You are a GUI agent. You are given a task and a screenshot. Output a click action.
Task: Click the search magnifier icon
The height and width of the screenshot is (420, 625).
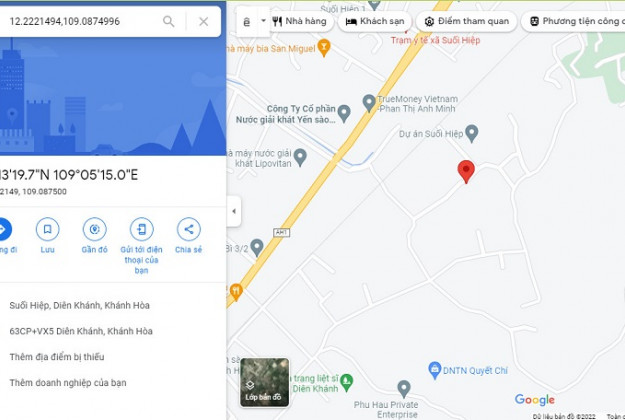169,21
